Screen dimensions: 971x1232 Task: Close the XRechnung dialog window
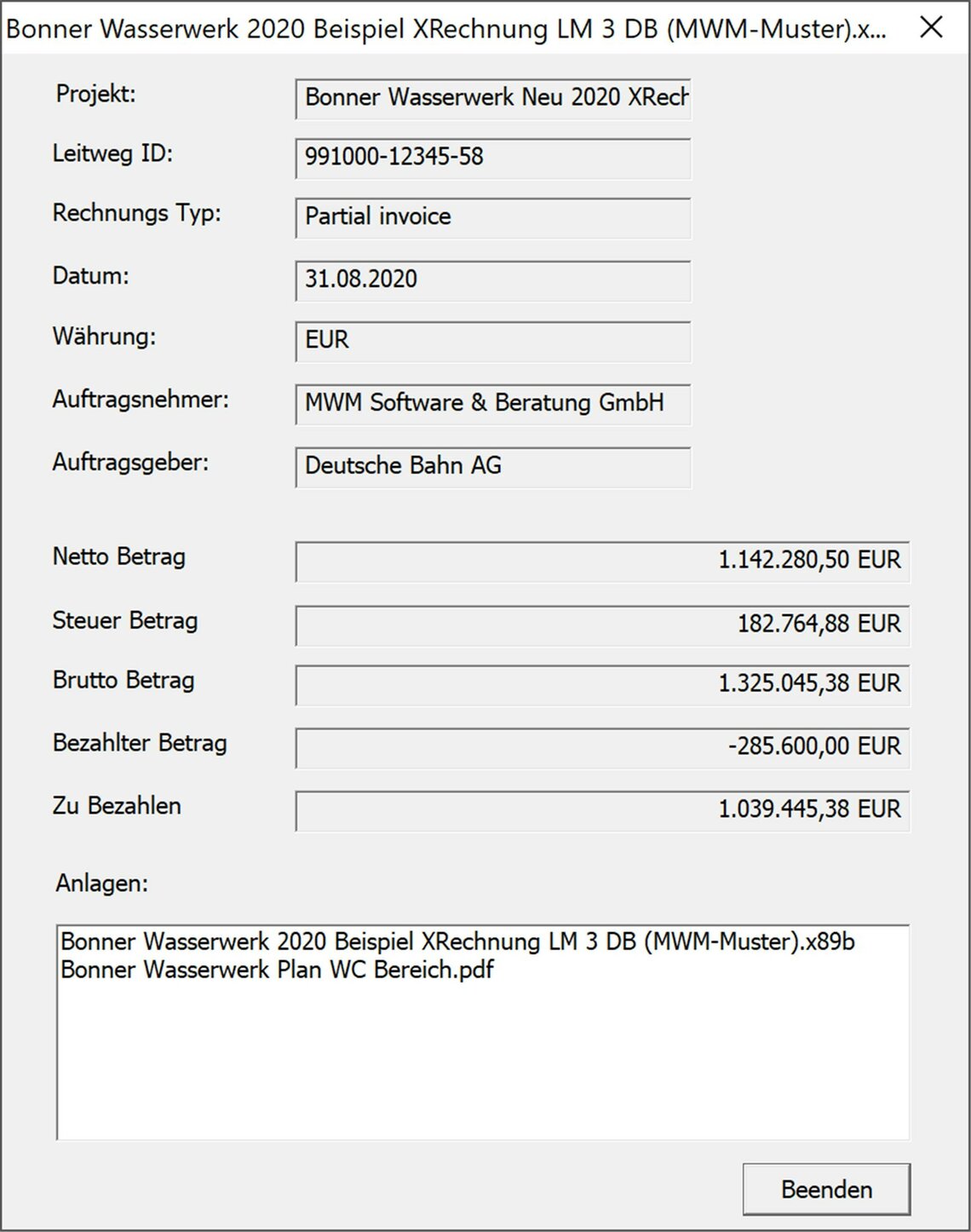pos(932,27)
